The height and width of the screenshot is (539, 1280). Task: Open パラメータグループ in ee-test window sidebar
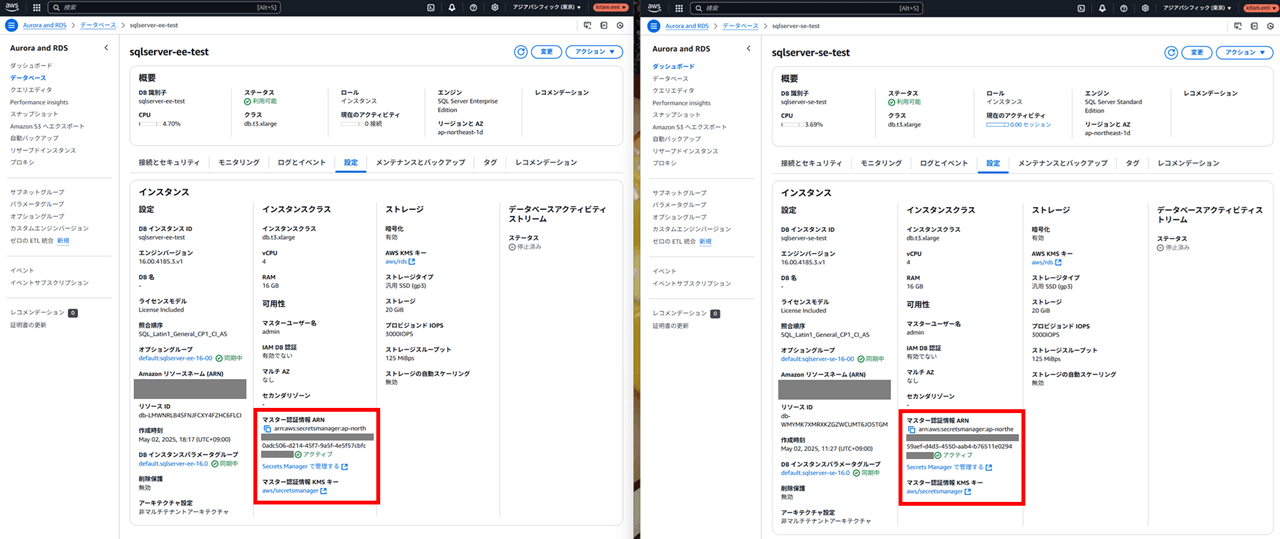click(x=36, y=203)
